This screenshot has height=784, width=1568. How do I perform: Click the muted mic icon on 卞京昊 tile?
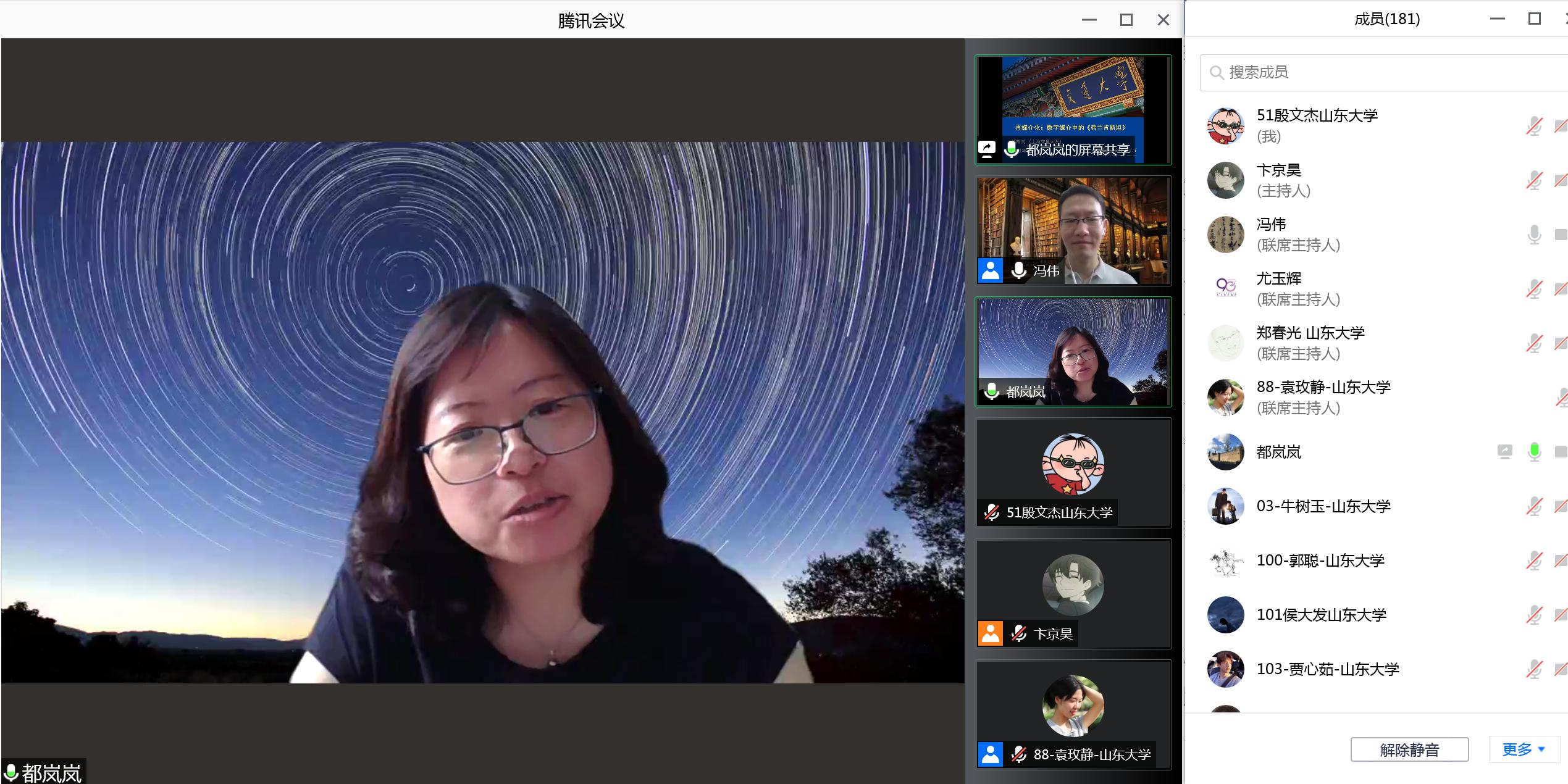click(1019, 633)
